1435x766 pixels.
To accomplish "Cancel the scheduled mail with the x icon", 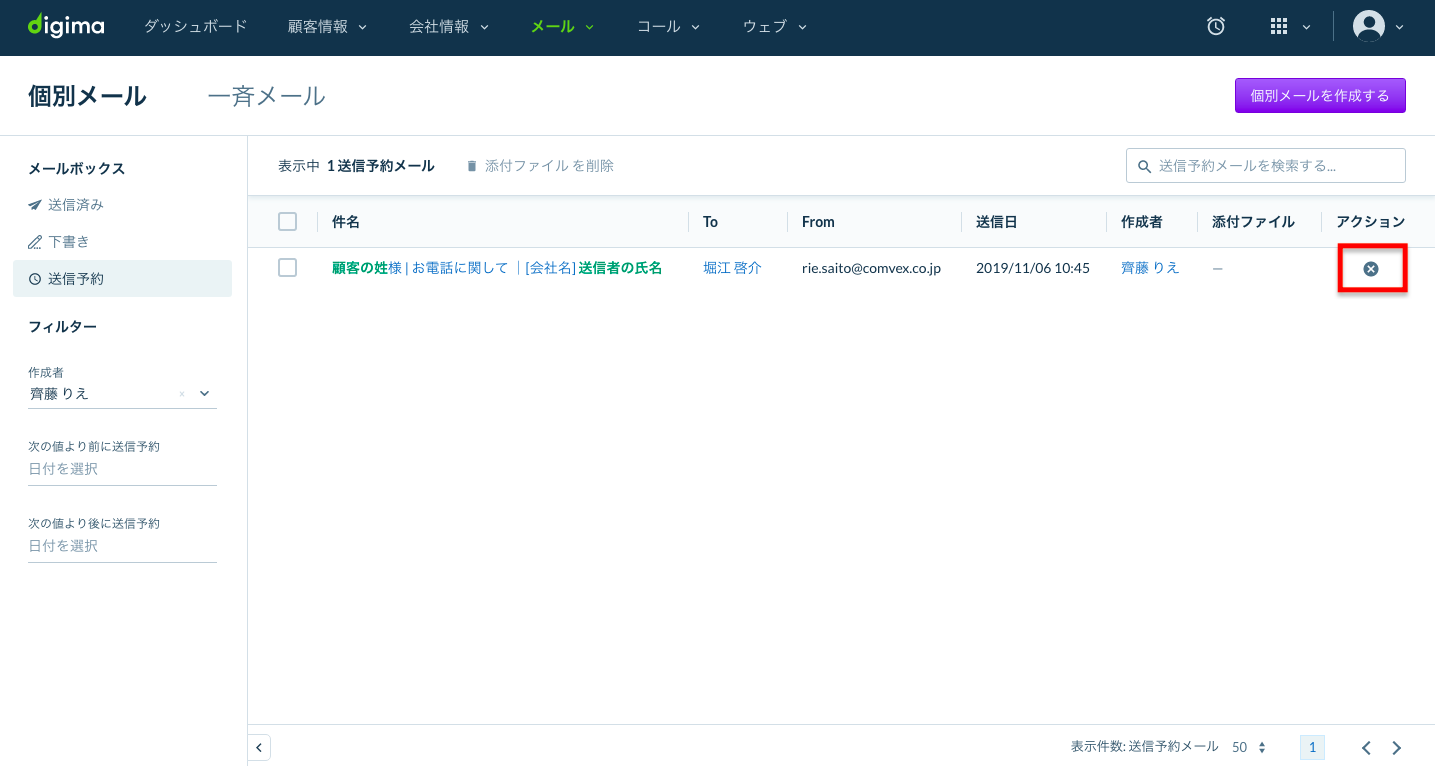I will tap(1371, 268).
